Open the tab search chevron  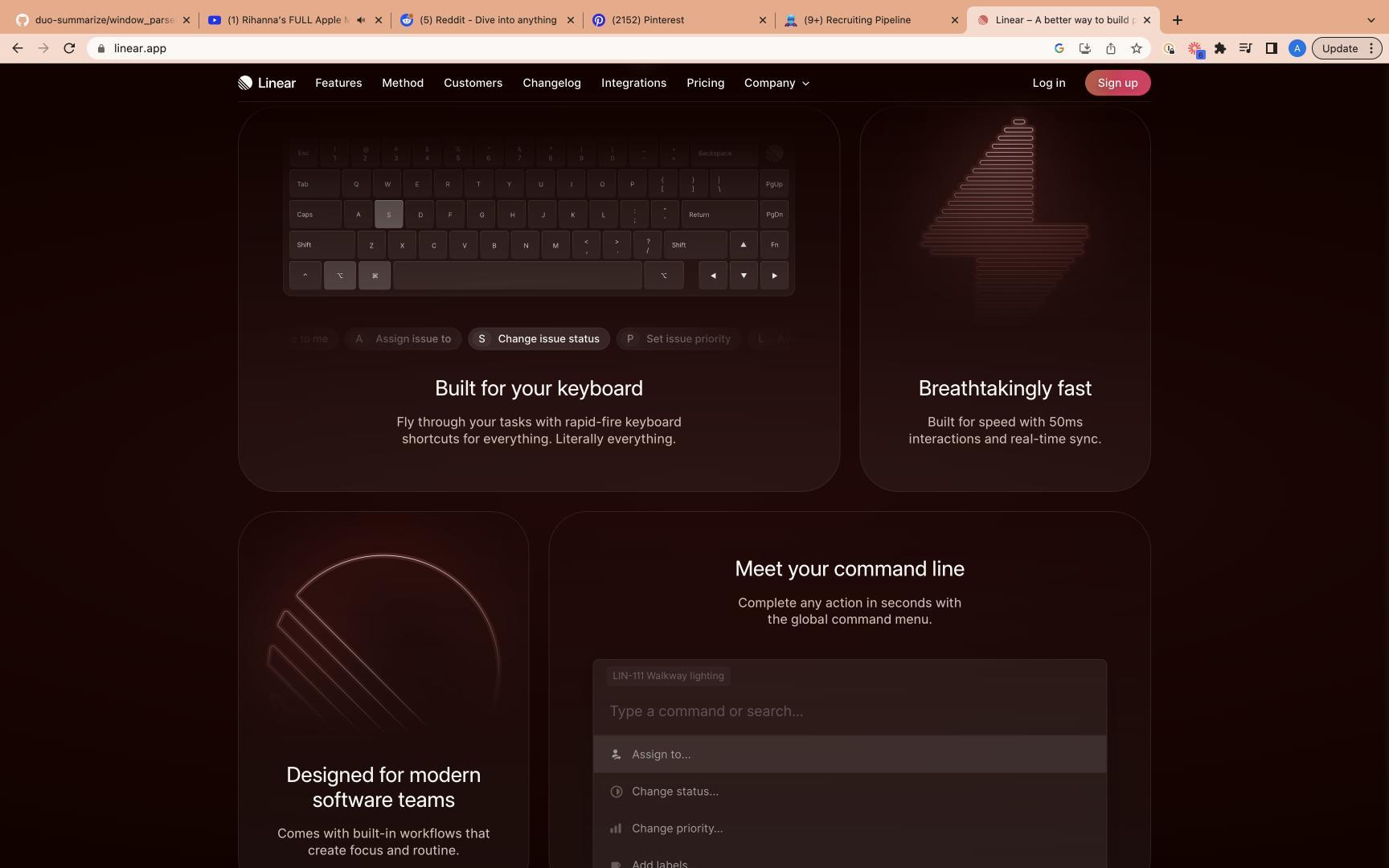[x=1371, y=20]
